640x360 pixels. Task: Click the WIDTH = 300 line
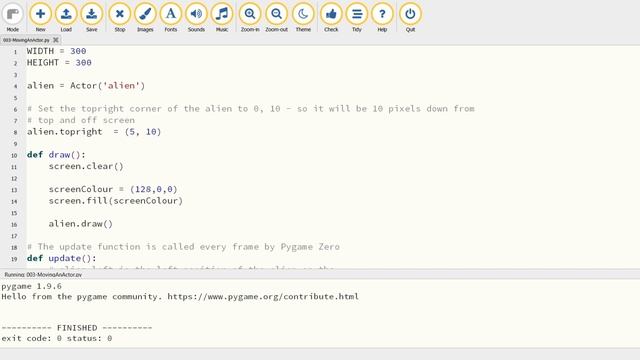[x=56, y=51]
